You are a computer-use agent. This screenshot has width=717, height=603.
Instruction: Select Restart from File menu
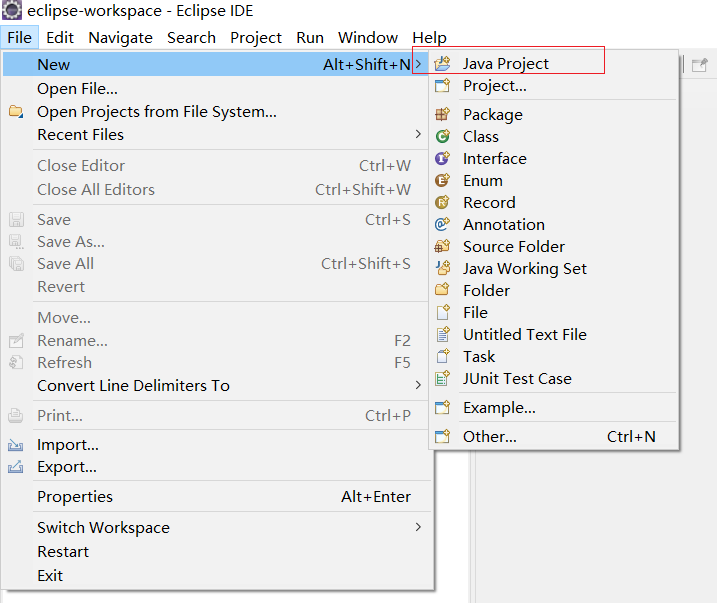[63, 551]
